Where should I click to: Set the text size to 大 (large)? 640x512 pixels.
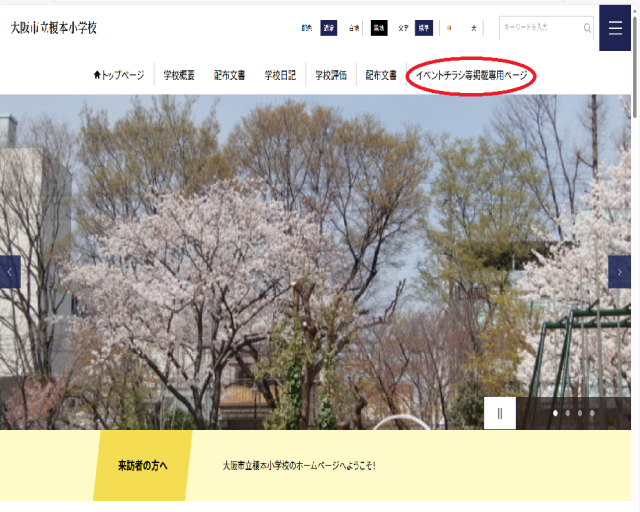[473, 28]
